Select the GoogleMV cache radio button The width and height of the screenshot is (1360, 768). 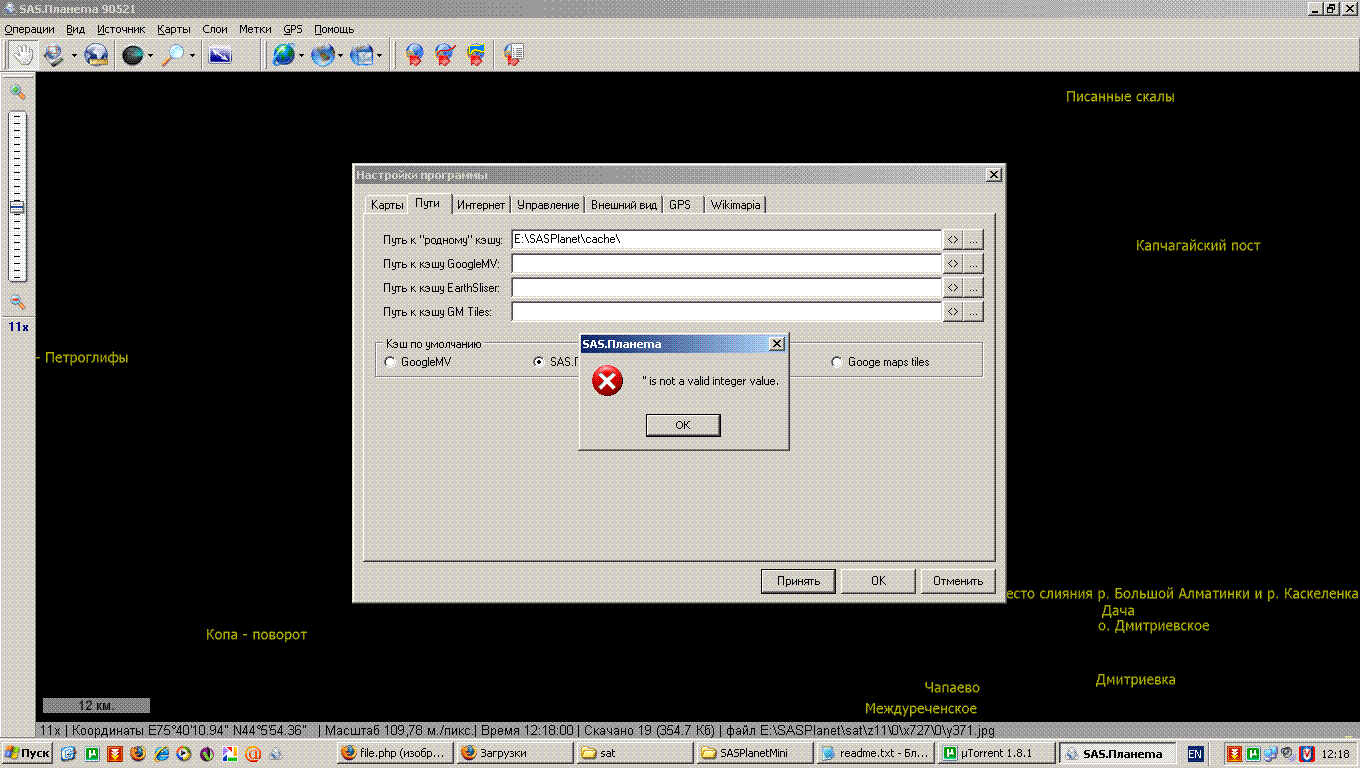[390, 362]
